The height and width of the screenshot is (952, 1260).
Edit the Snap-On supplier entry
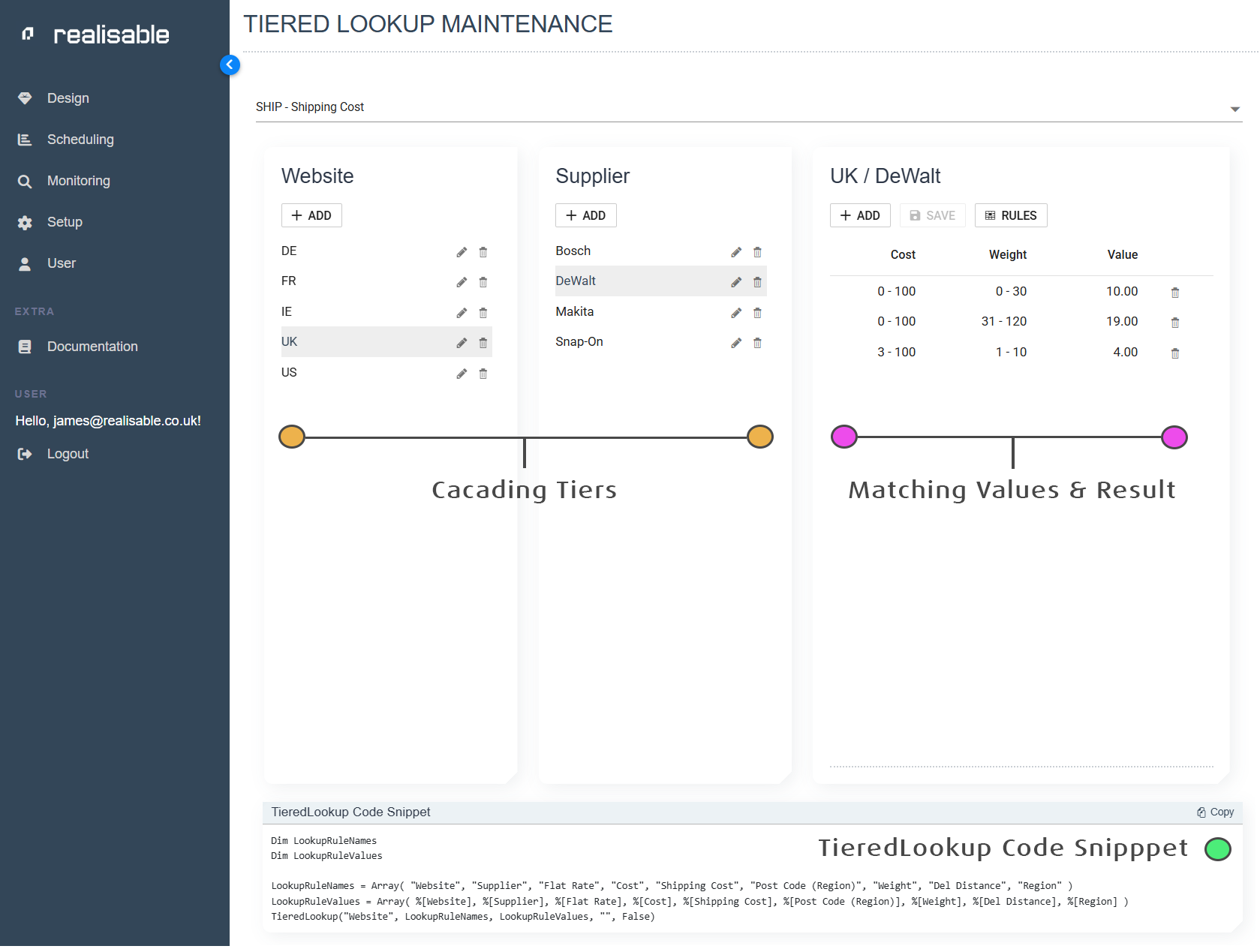click(736, 343)
